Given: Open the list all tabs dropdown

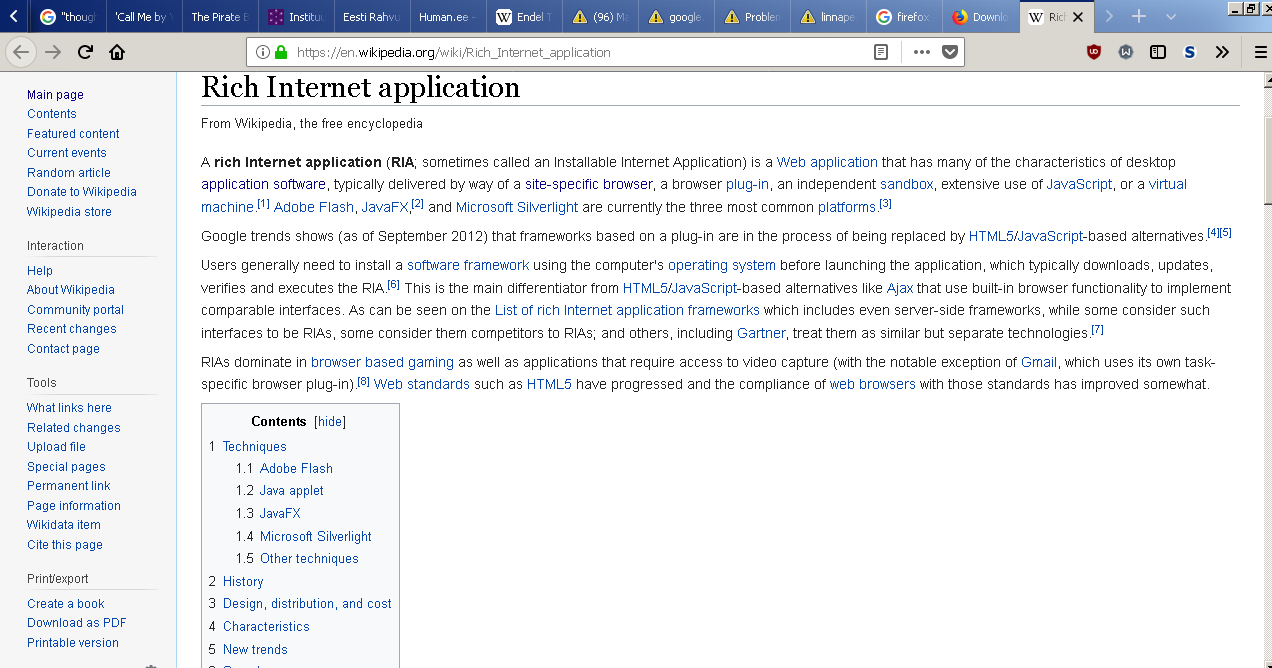Looking at the screenshot, I should pyautogui.click(x=1171, y=17).
